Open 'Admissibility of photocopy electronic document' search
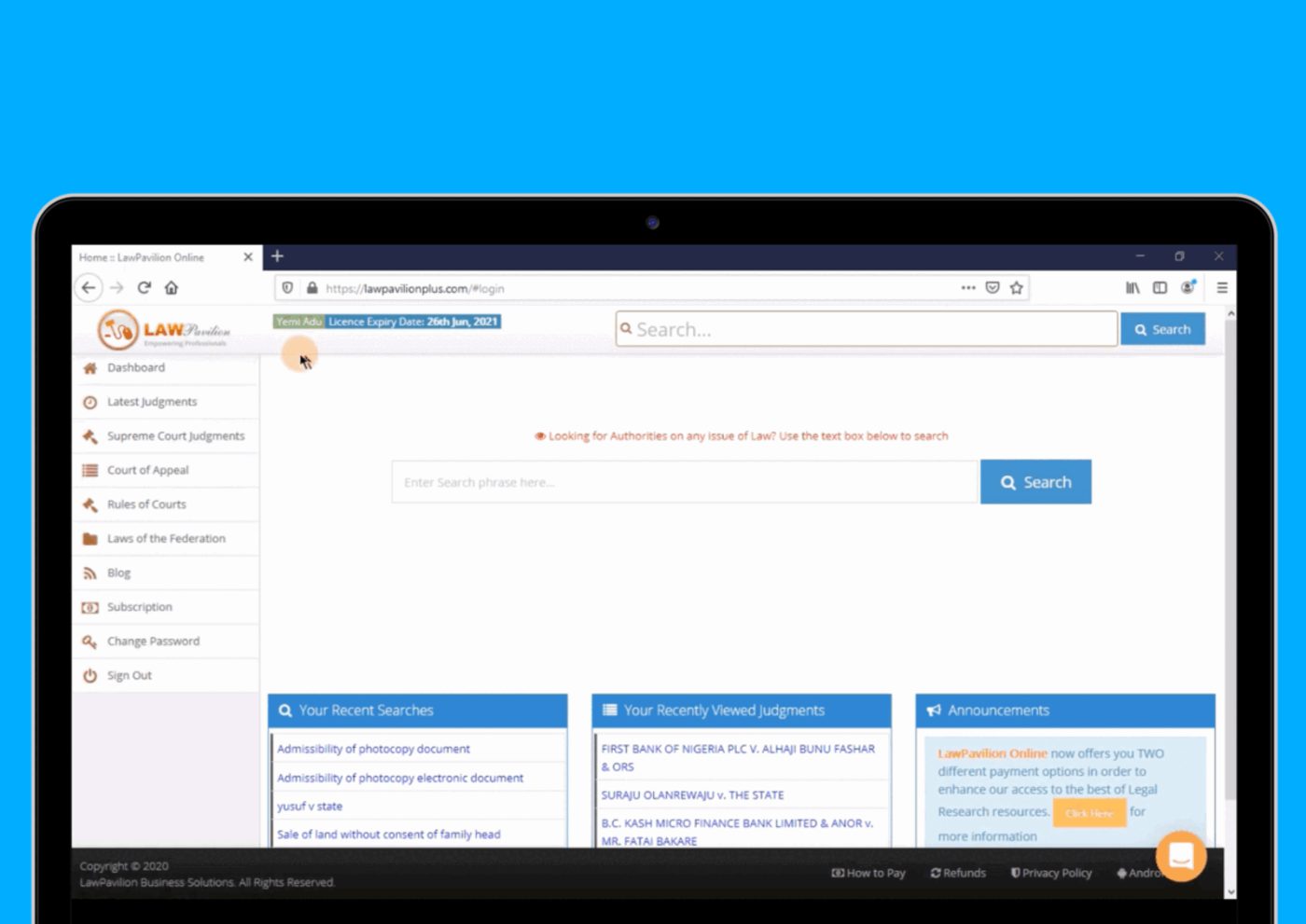The height and width of the screenshot is (924, 1306). pyautogui.click(x=400, y=778)
